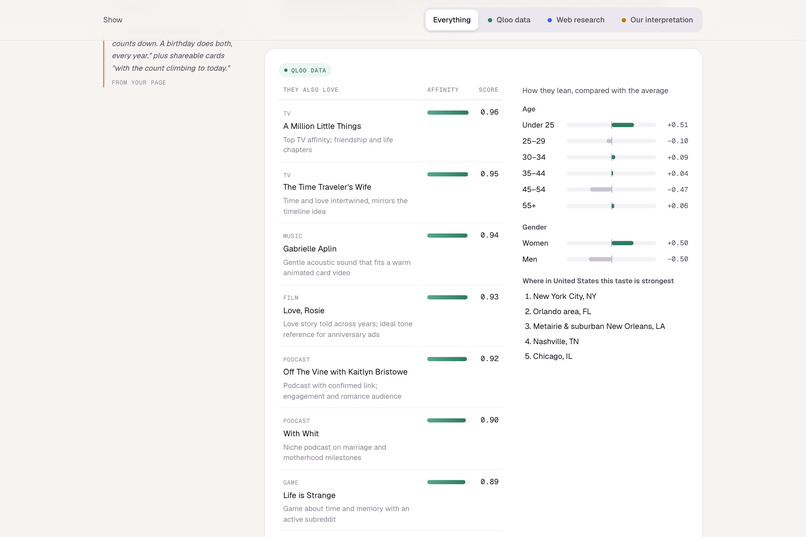Click the 45–54 age label
Viewport: 806px width, 537px height.
pyautogui.click(x=534, y=189)
